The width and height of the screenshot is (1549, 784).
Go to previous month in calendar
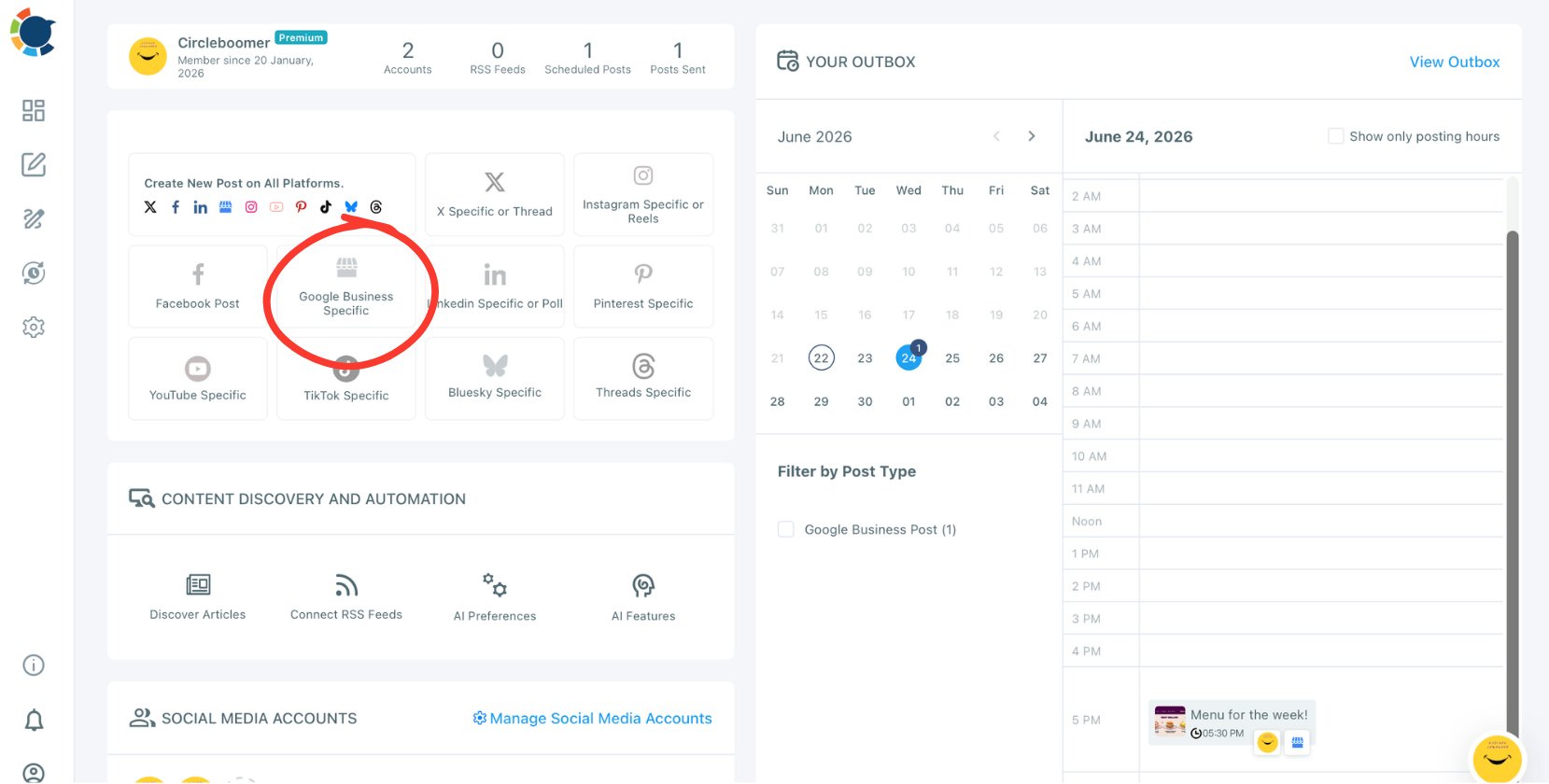[996, 136]
